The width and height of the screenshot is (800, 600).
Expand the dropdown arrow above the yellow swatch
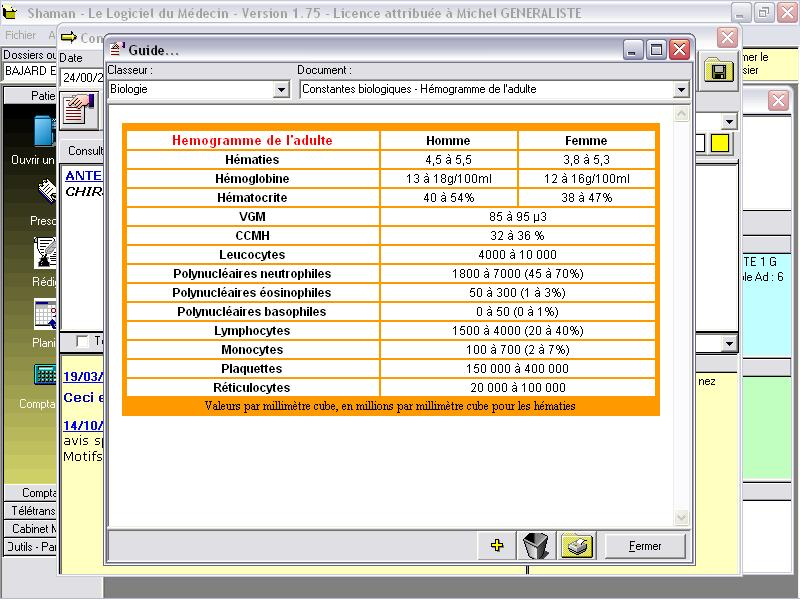pos(730,121)
